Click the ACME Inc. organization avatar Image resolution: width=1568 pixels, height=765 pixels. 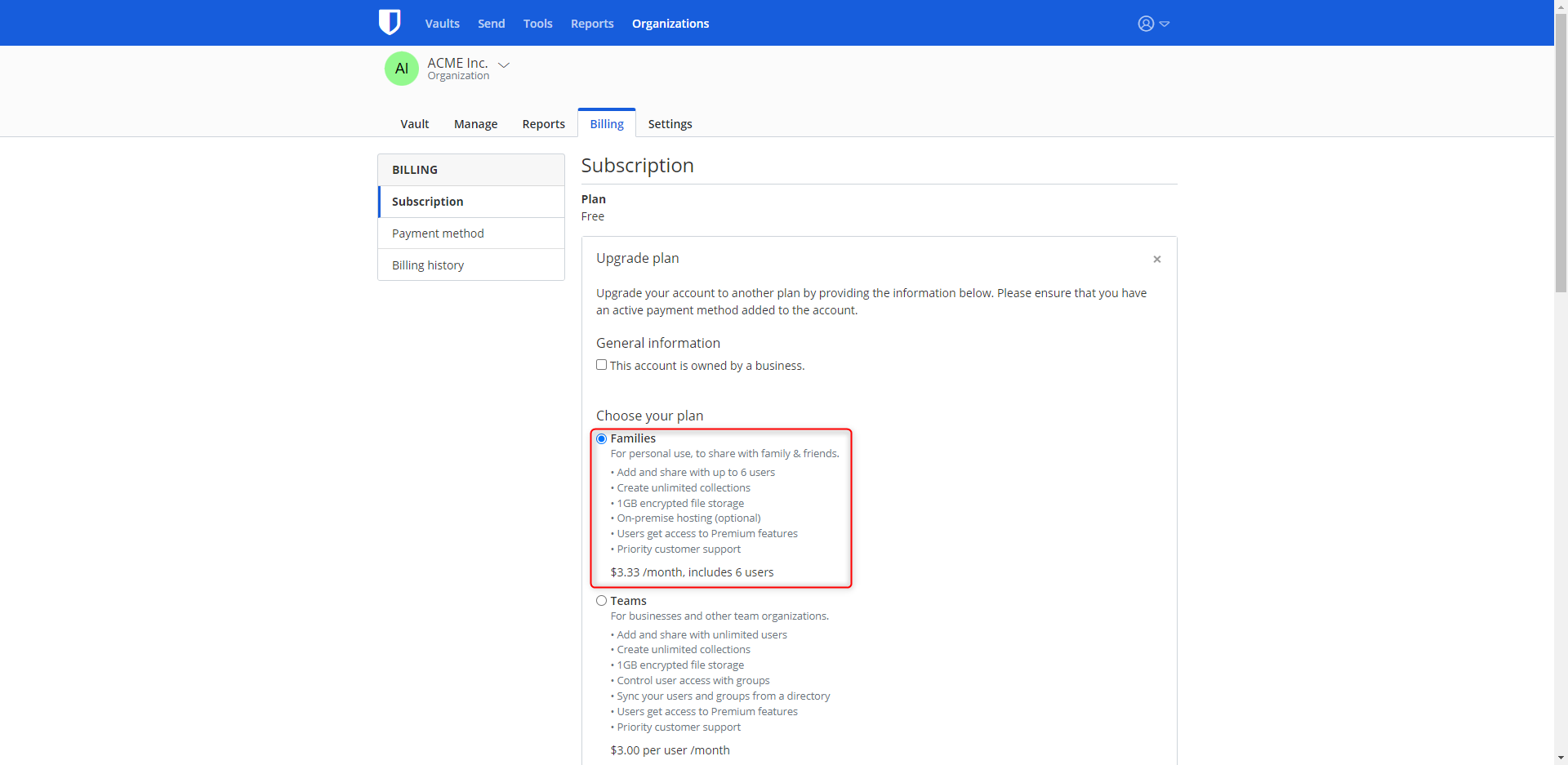click(402, 69)
